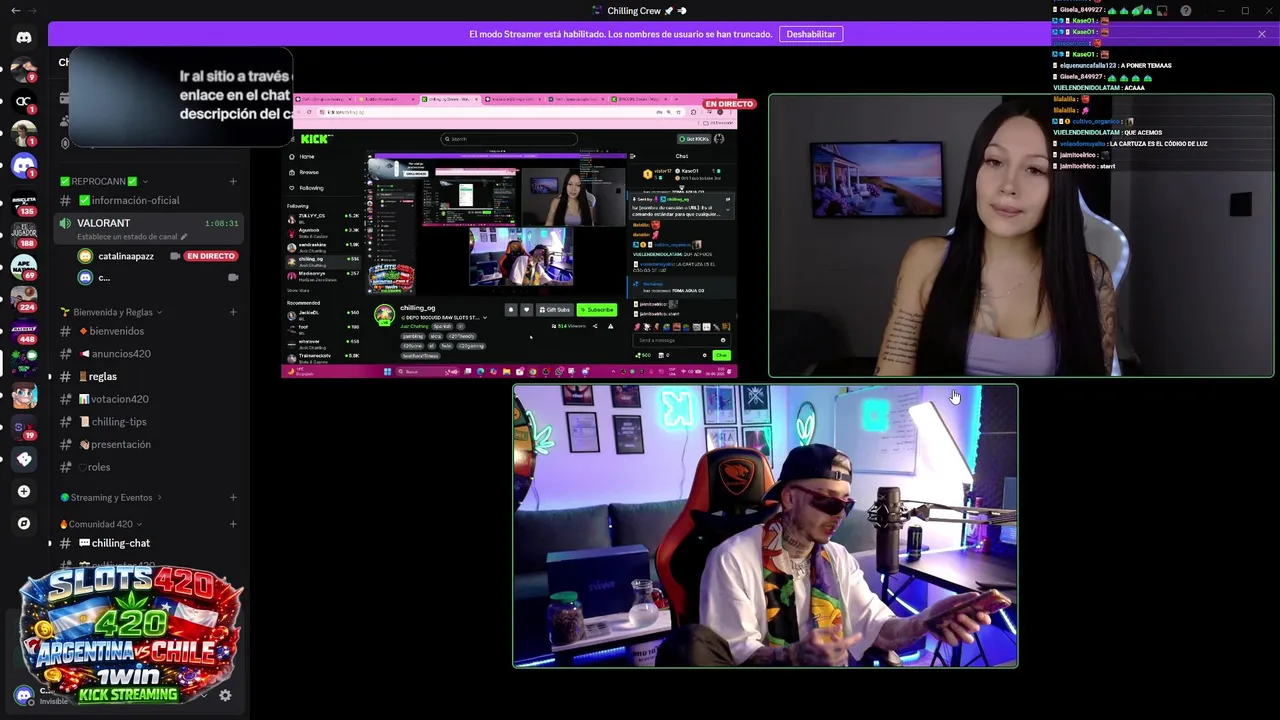This screenshot has height=720, width=1280.
Task: Click the voice timer 1:08:31
Action: pyautogui.click(x=221, y=224)
